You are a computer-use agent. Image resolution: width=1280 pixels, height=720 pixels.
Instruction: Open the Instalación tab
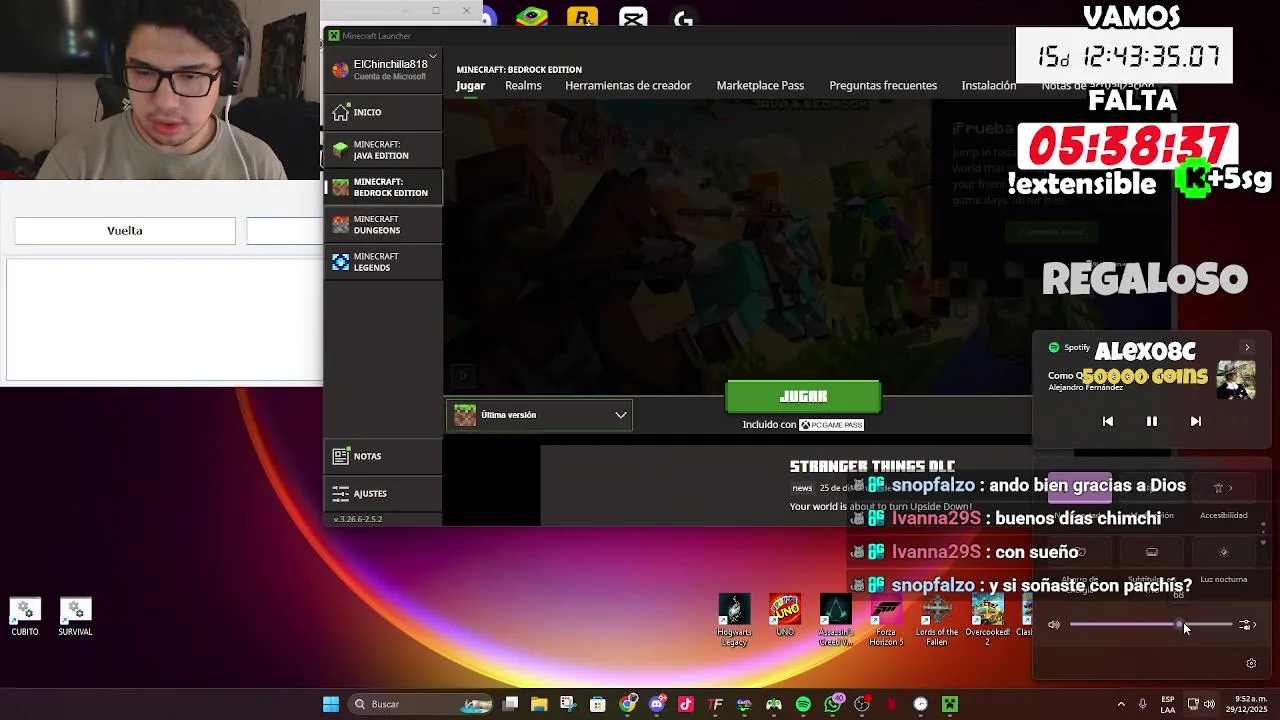coord(988,85)
